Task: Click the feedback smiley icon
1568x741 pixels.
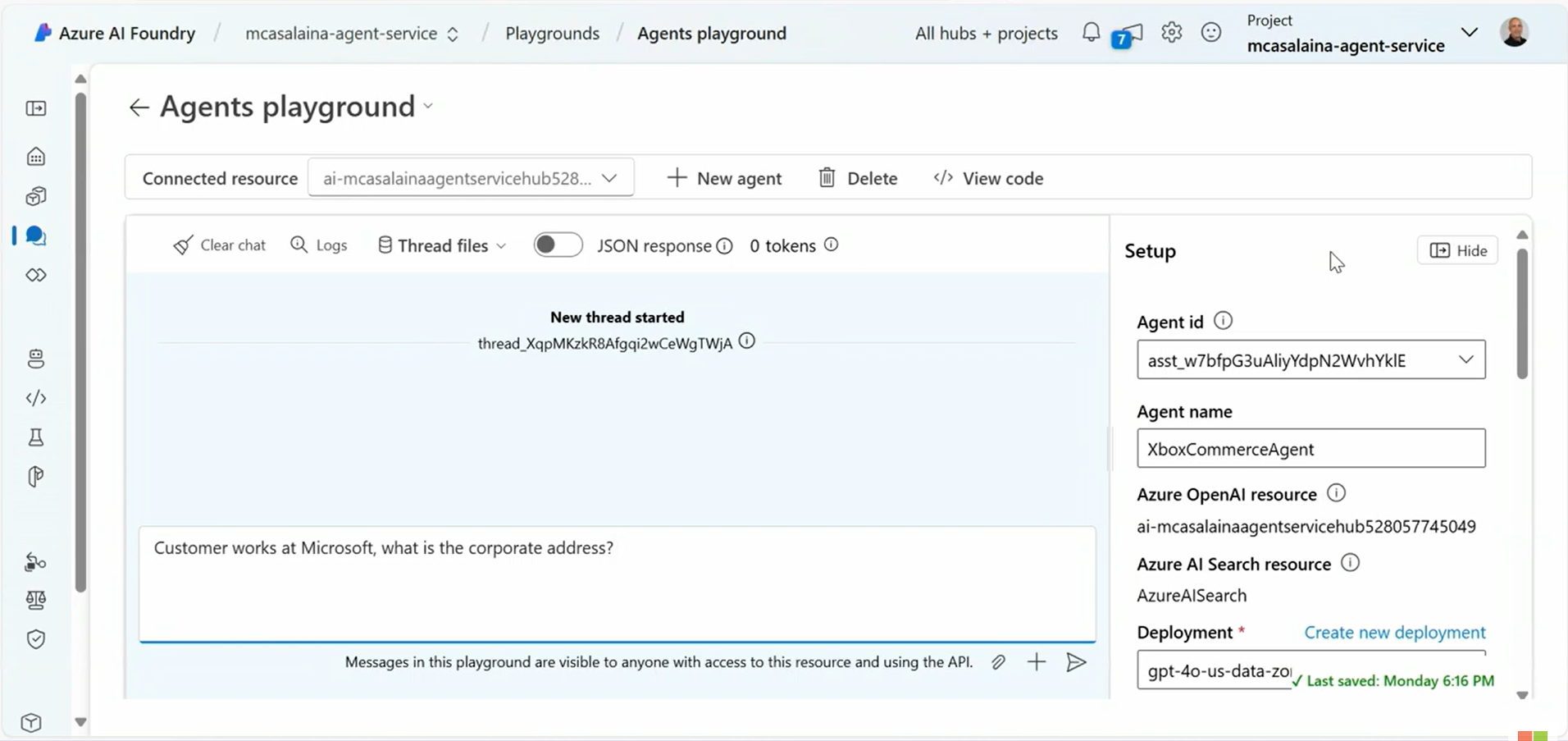Action: [1210, 33]
